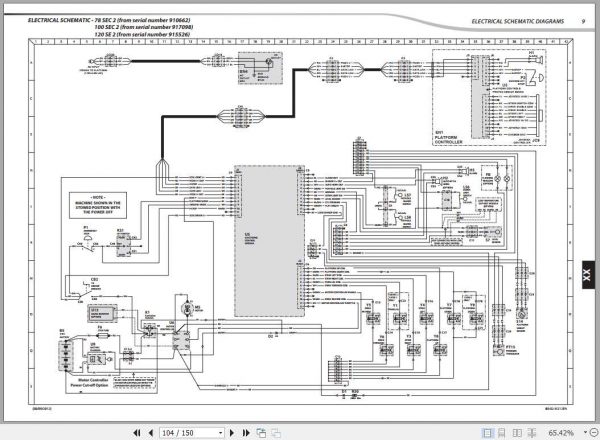
Task: Click the 65.42% zoom percentage value
Action: coord(561,433)
